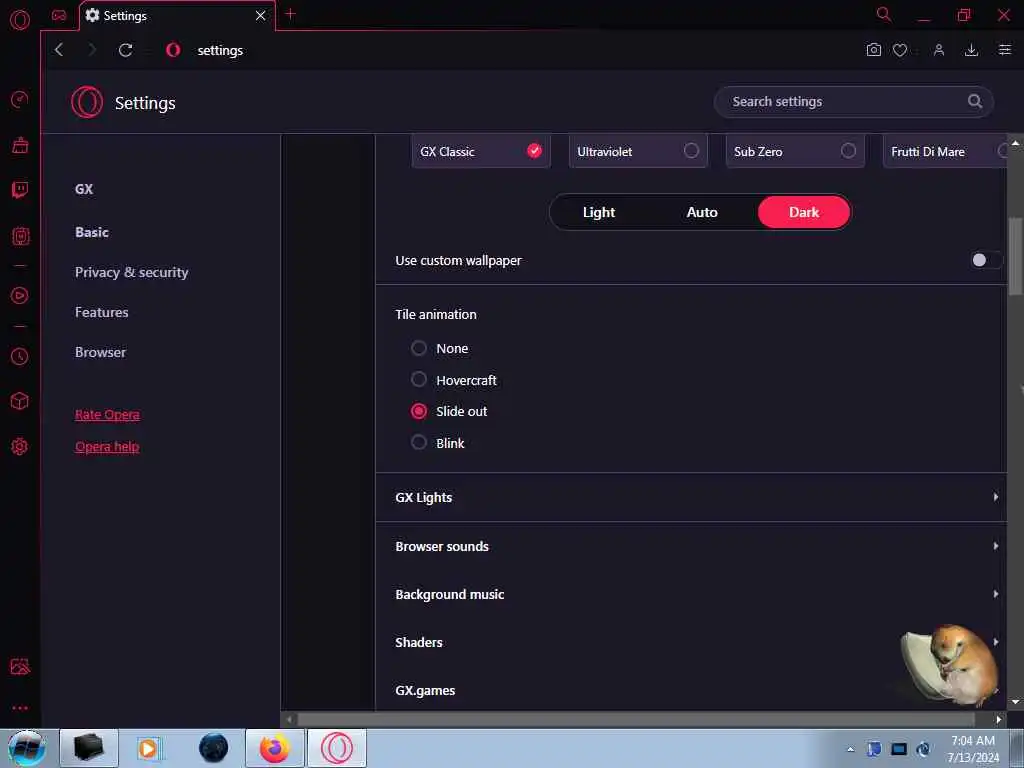Select the Ultraviolet theme

[x=638, y=152]
